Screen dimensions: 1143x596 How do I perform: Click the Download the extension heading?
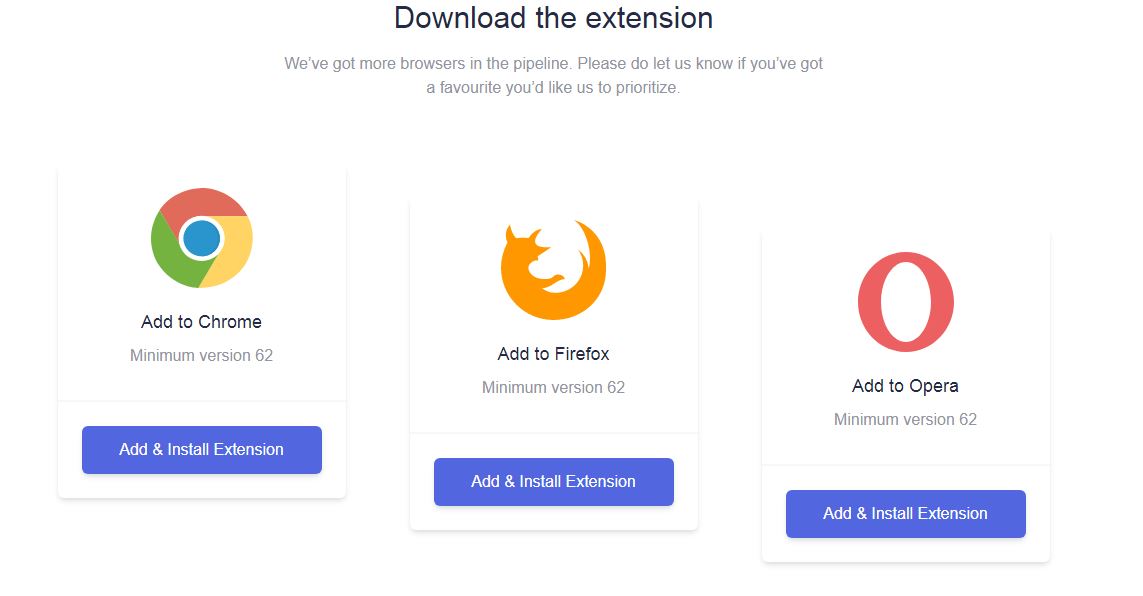coord(554,17)
